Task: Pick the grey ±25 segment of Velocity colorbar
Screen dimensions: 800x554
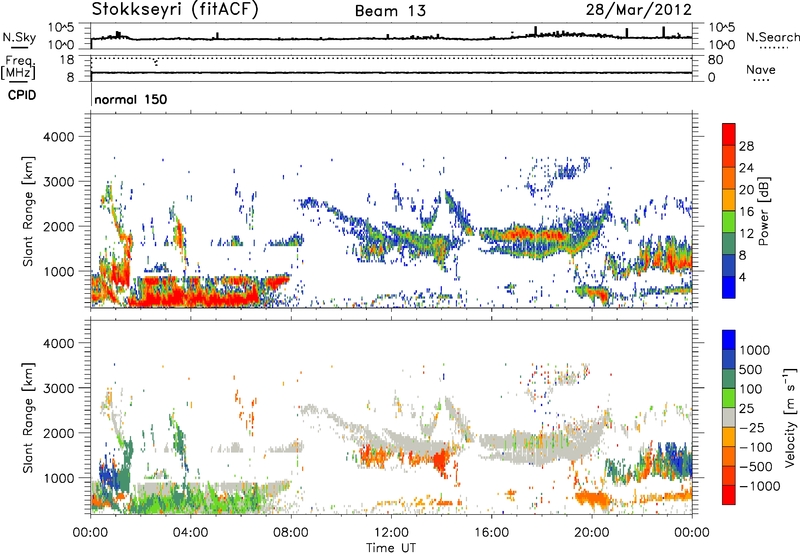Action: coord(729,418)
